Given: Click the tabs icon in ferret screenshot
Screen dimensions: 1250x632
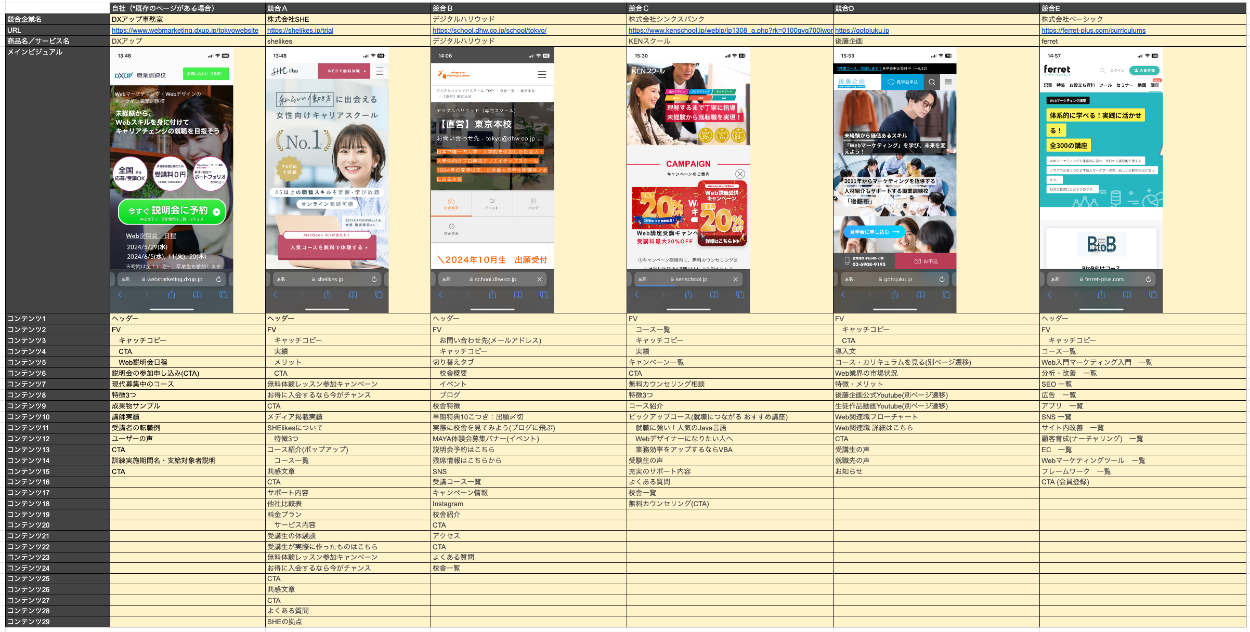Looking at the screenshot, I should coord(1153,295).
